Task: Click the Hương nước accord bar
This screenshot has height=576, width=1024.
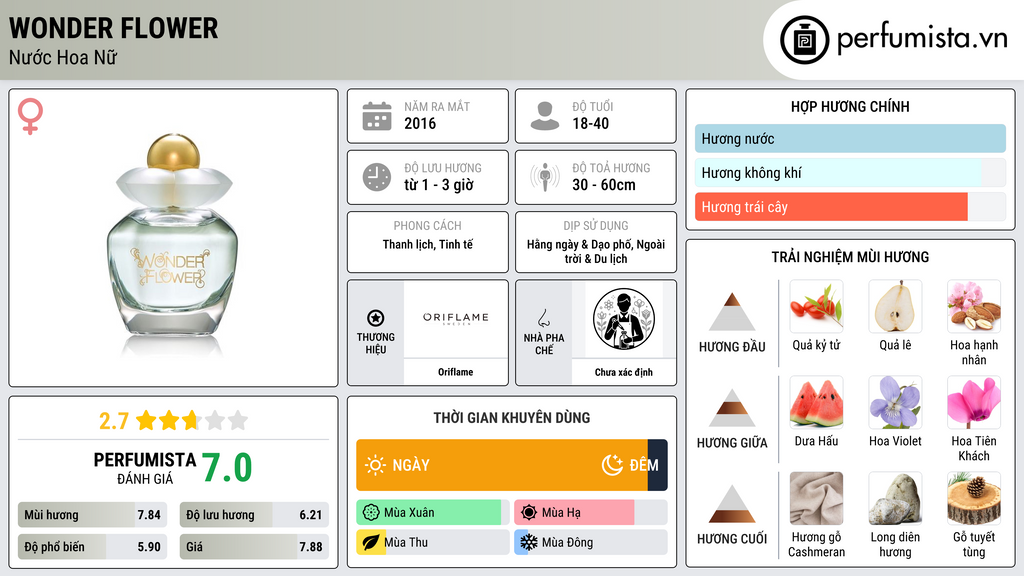Action: coord(850,138)
